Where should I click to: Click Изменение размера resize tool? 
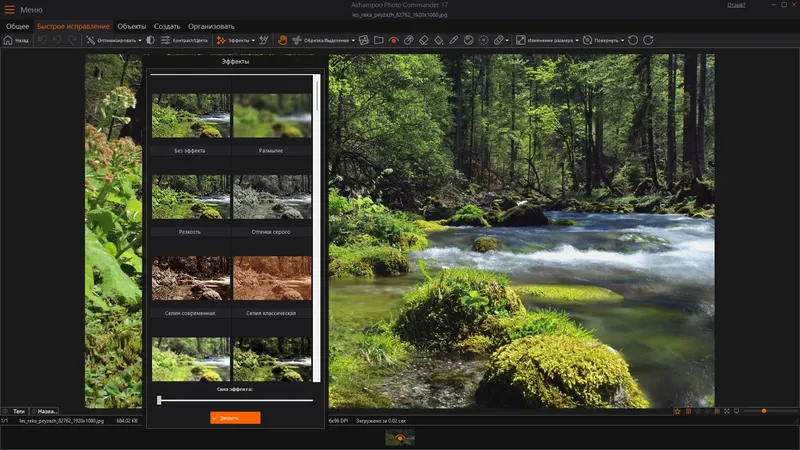[544, 40]
